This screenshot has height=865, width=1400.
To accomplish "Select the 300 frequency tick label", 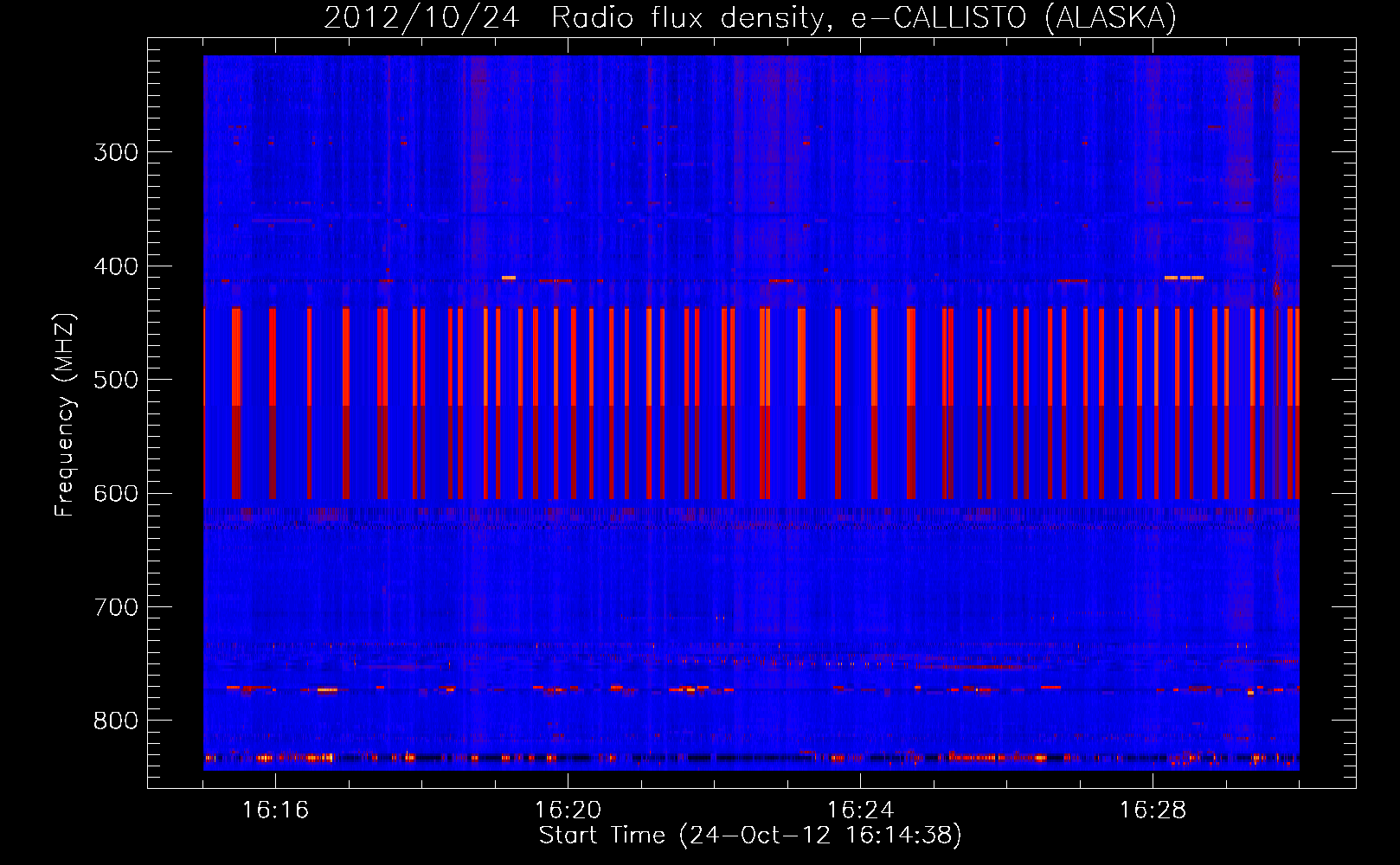I will tap(116, 153).
